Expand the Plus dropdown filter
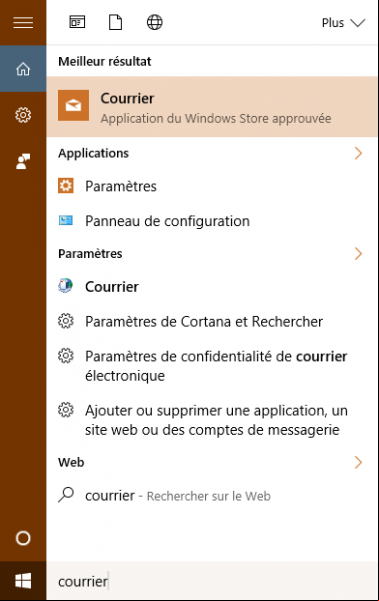 click(x=343, y=23)
